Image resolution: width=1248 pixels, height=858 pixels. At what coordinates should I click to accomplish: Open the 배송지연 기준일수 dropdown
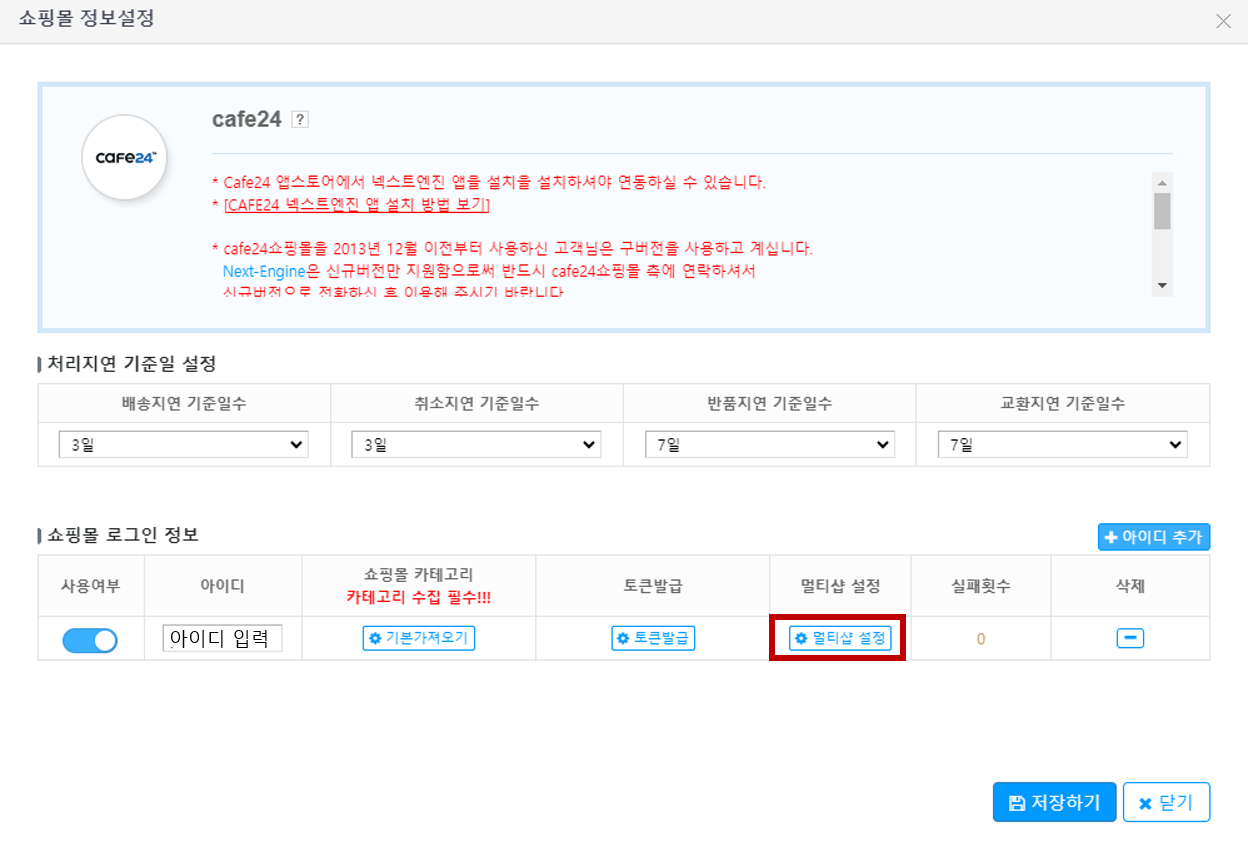coord(184,445)
